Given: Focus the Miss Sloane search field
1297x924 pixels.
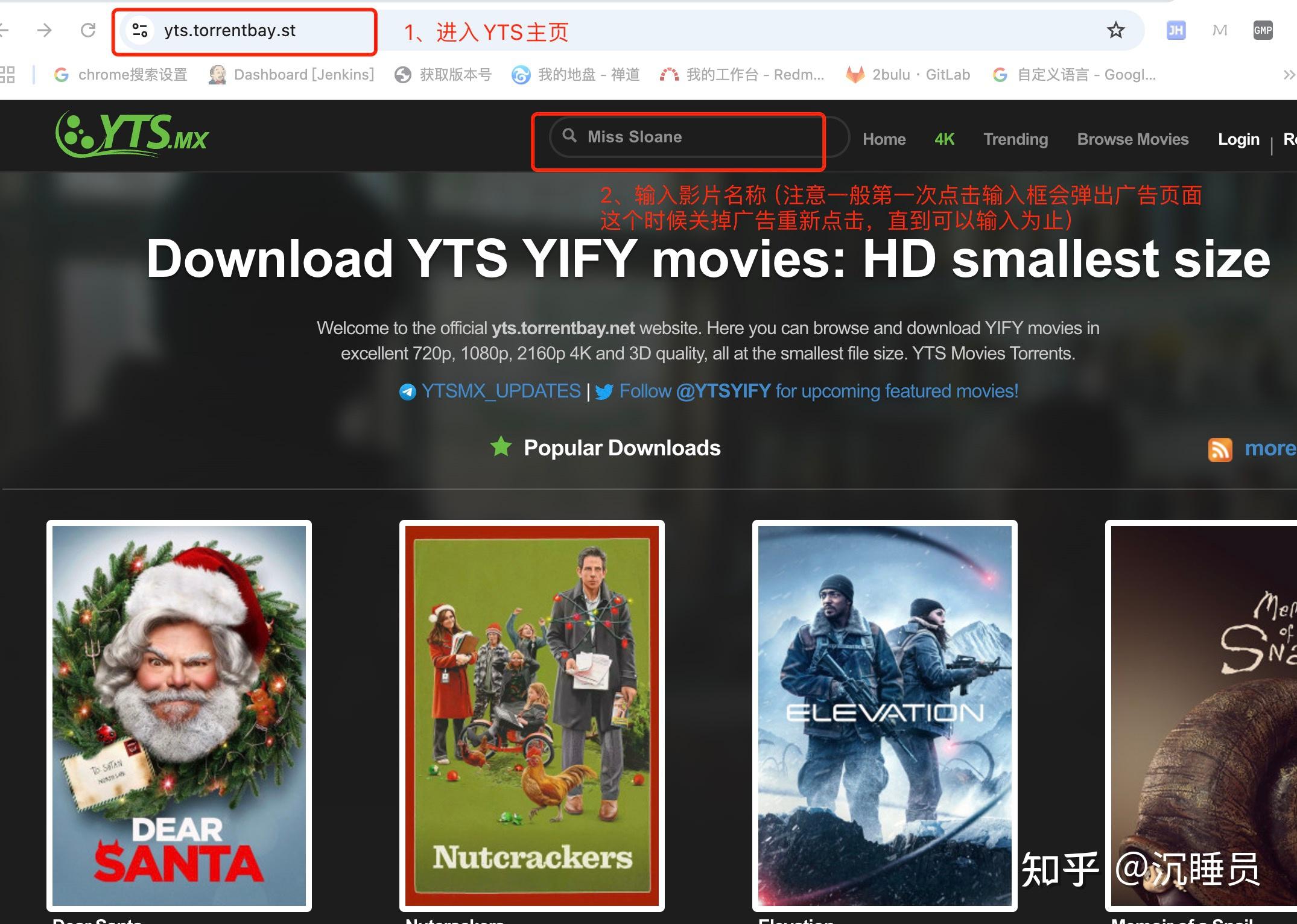Looking at the screenshot, I should [699, 137].
